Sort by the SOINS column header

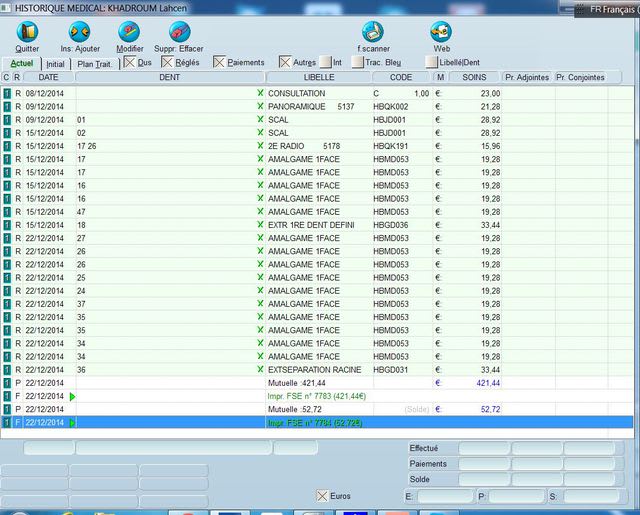tap(475, 77)
